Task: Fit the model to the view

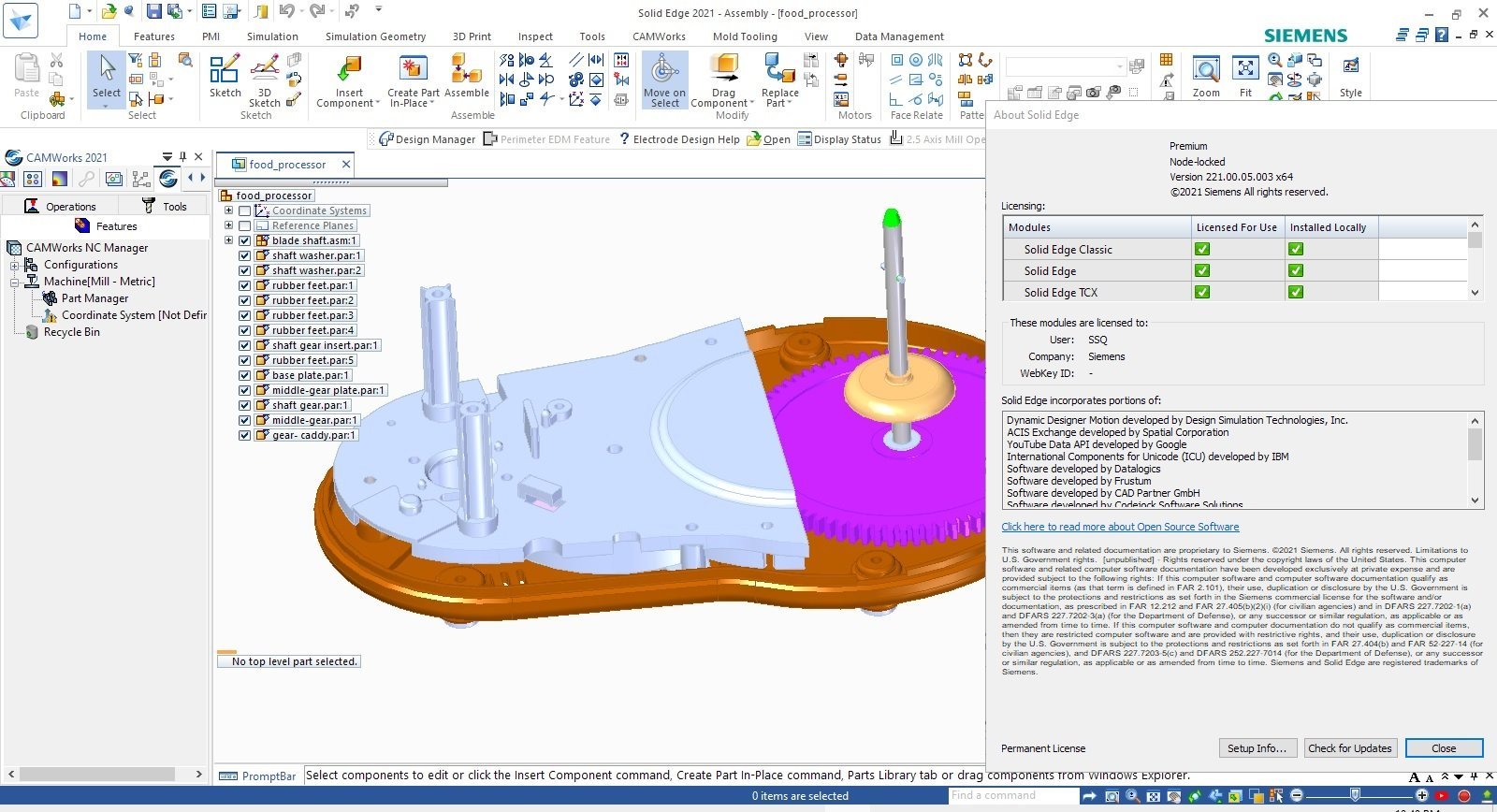Action: click(x=1245, y=77)
